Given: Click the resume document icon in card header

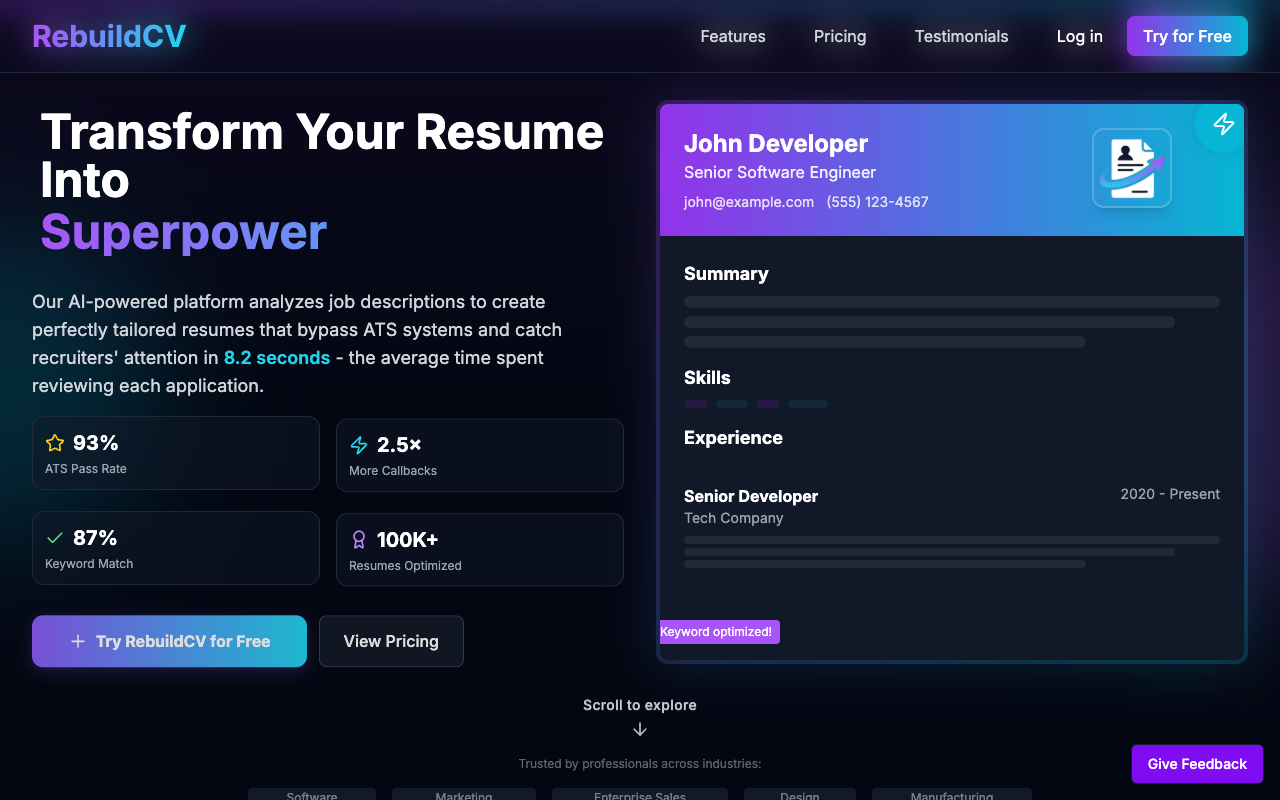Looking at the screenshot, I should 1132,168.
